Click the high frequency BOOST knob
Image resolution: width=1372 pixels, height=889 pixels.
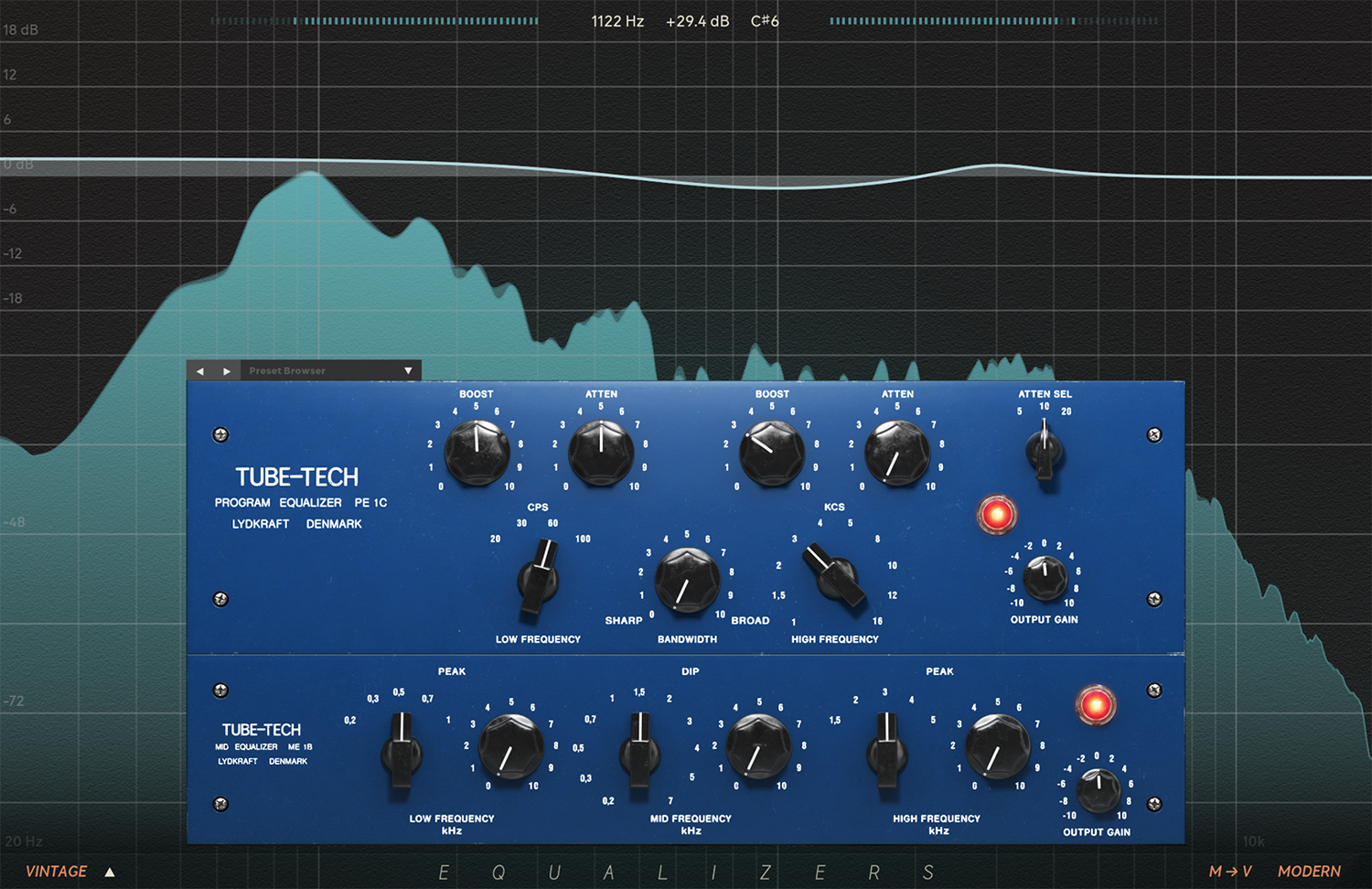(x=771, y=453)
